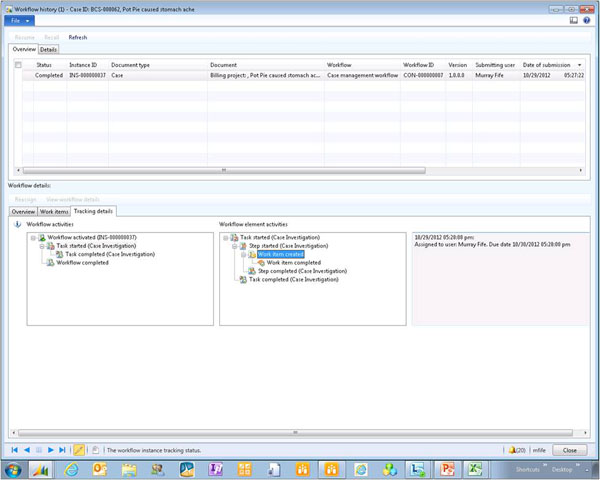This screenshot has height=480, width=600.
Task: Sort by the Instance ID column header
Action: (x=85, y=65)
